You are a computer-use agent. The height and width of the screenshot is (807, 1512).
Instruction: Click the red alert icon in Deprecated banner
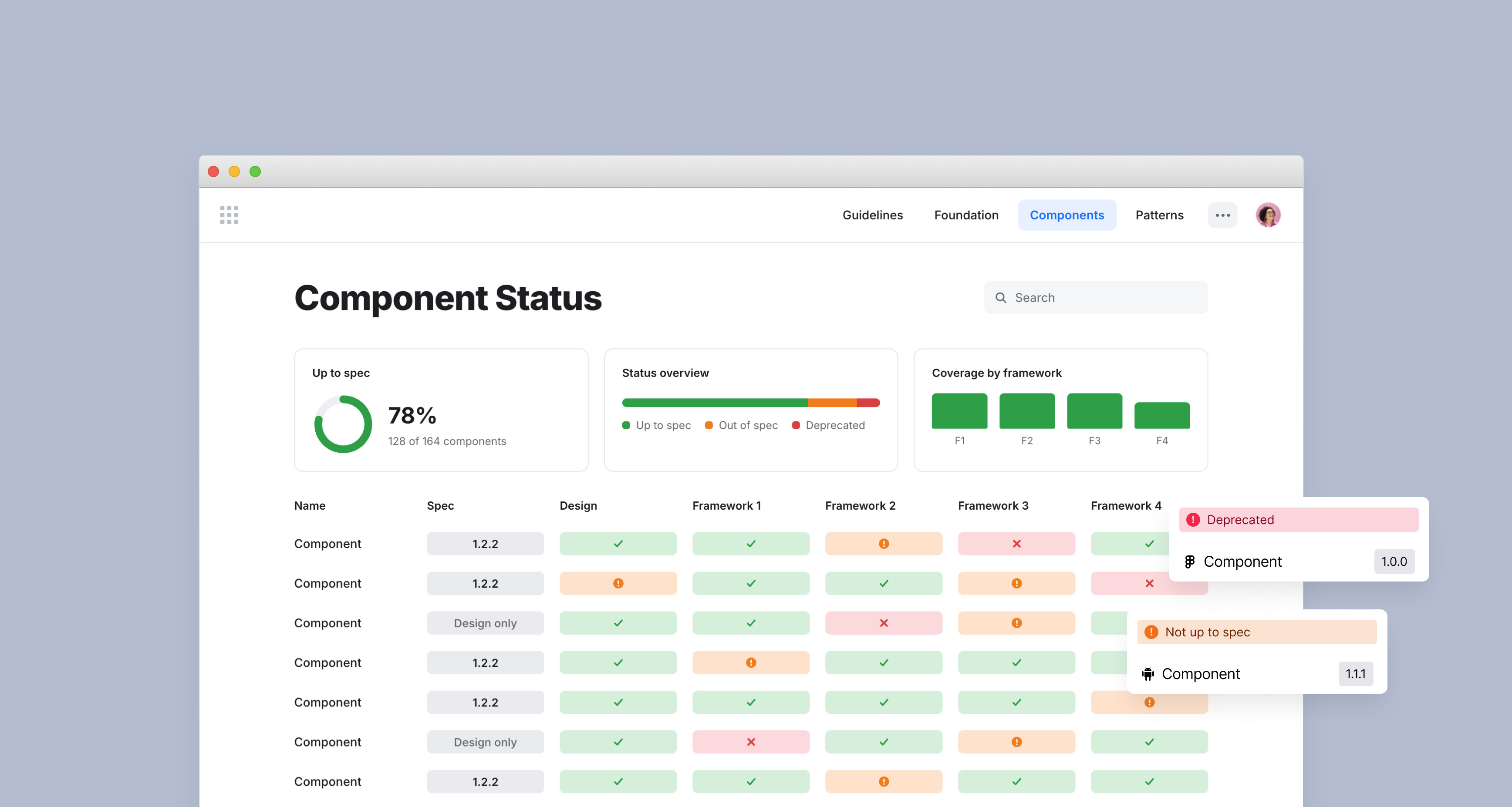[1193, 520]
